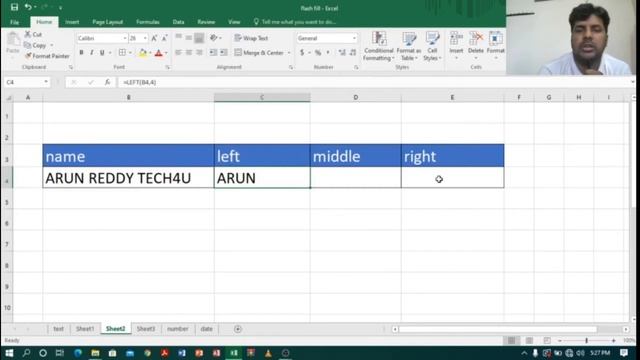Switch to the Review tab
640x360 pixels.
point(206,22)
